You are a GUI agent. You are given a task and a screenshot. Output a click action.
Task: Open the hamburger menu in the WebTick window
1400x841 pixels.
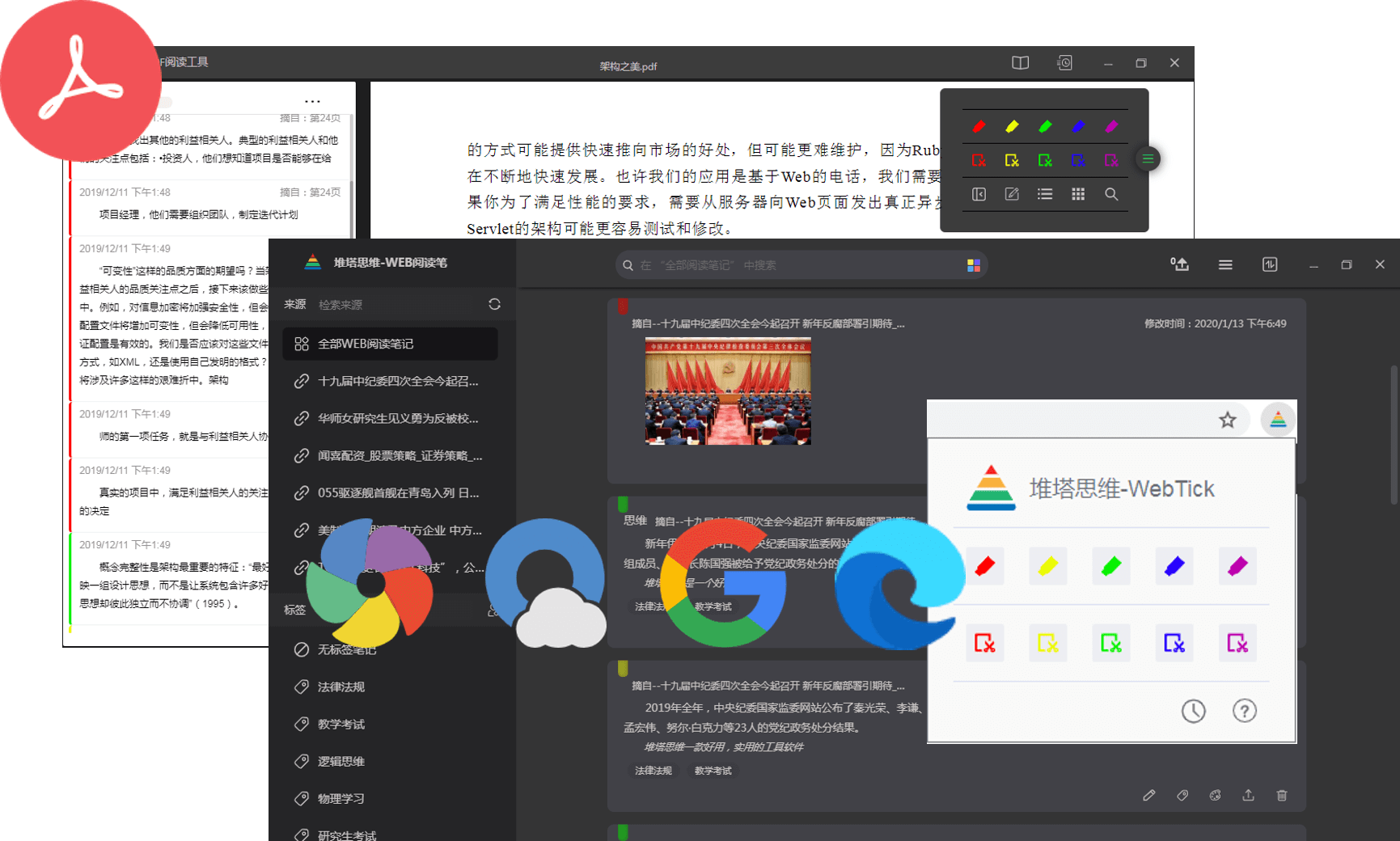[1225, 264]
